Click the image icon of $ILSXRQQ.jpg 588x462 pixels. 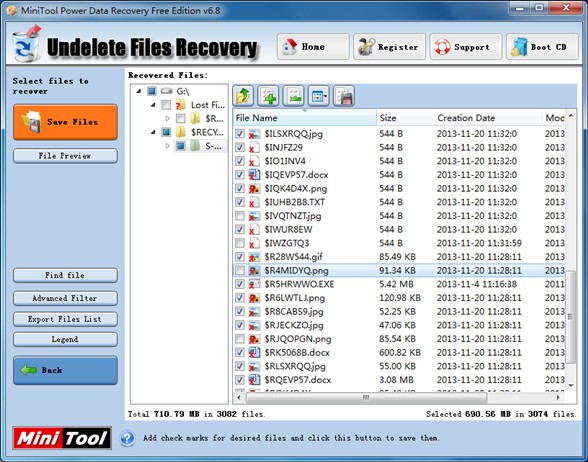(x=254, y=134)
